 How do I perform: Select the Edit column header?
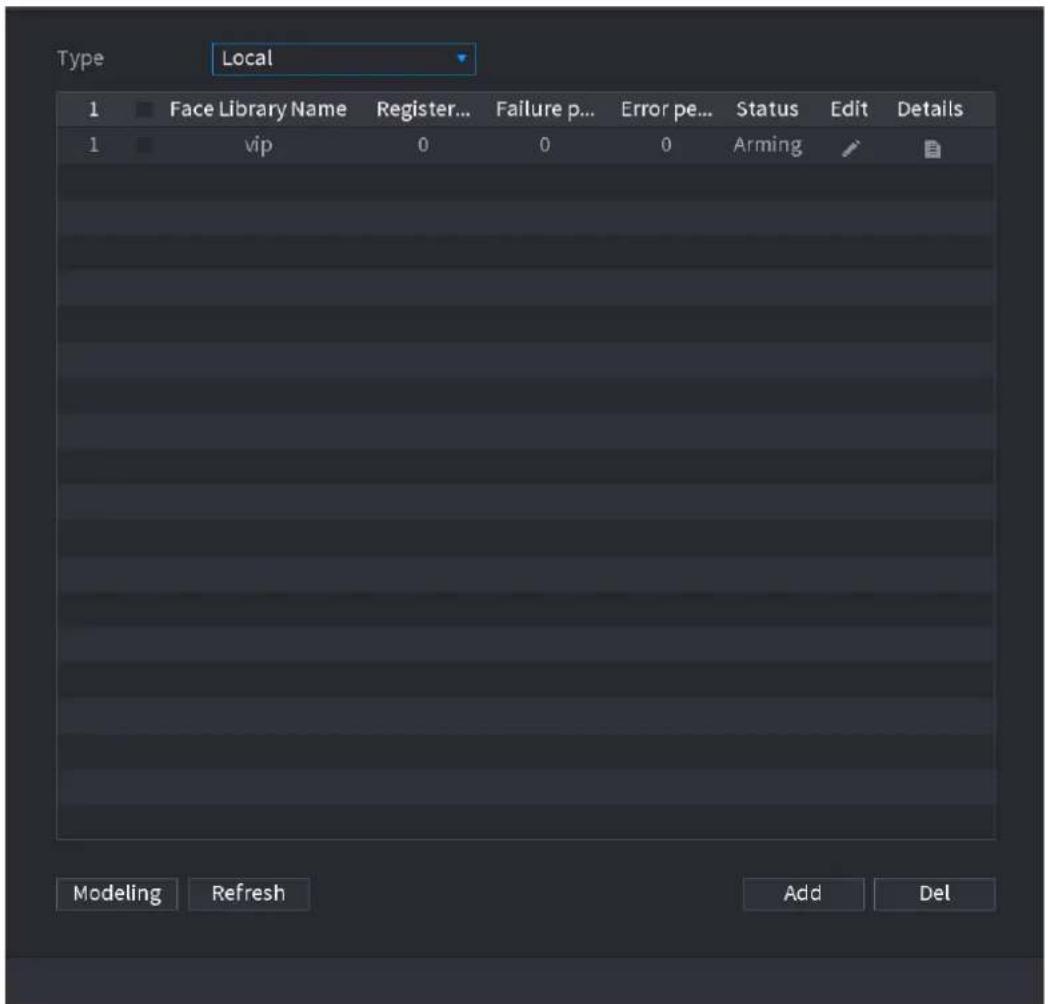[x=849, y=109]
